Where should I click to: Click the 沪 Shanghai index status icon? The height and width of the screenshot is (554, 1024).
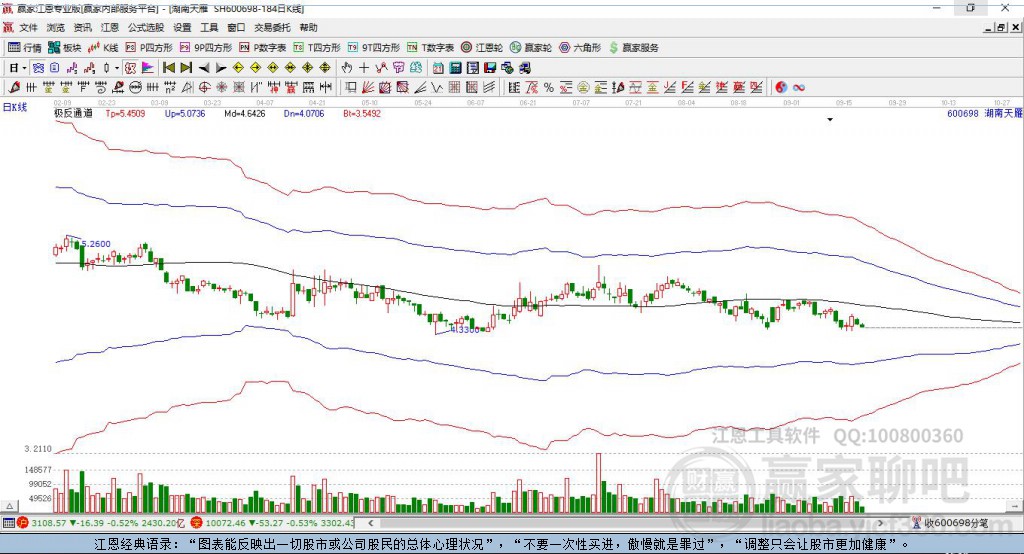click(x=23, y=523)
